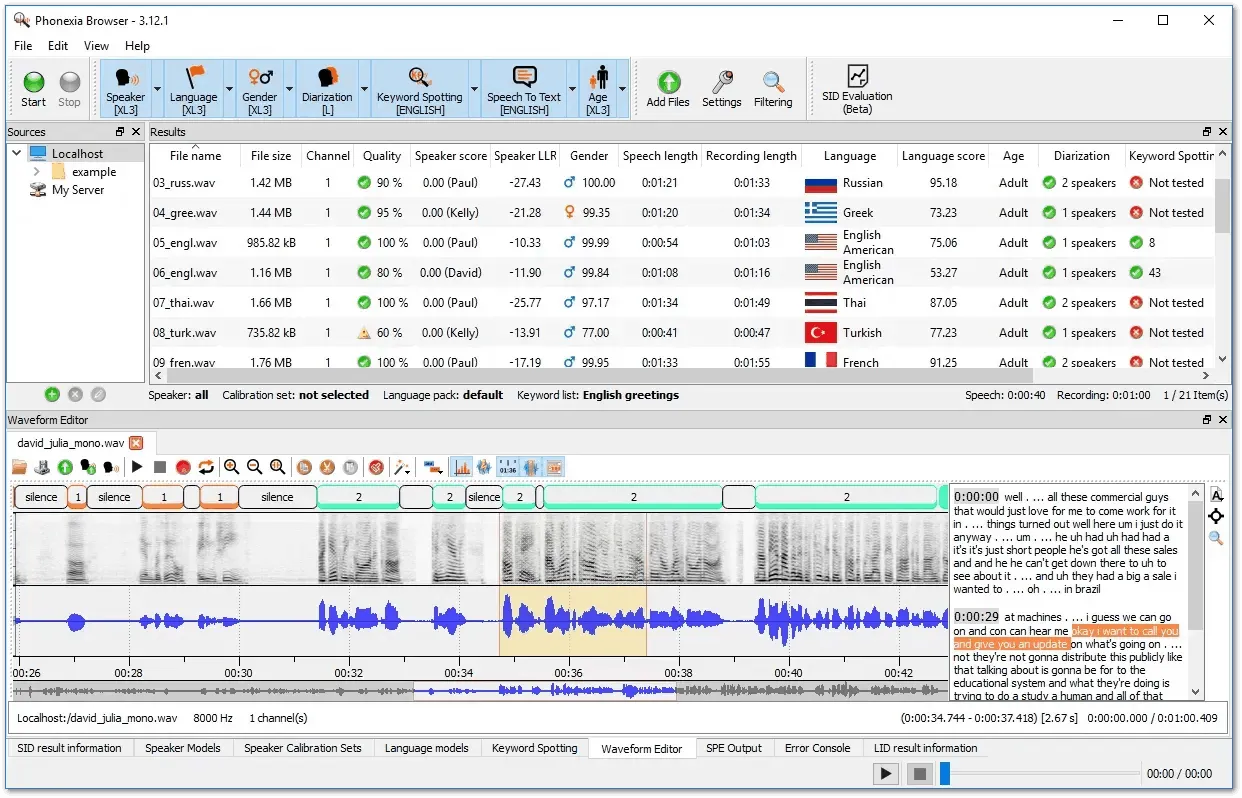Screen dimensions: 1242x798
Task: Switch to the SPE Output tab
Action: (733, 748)
